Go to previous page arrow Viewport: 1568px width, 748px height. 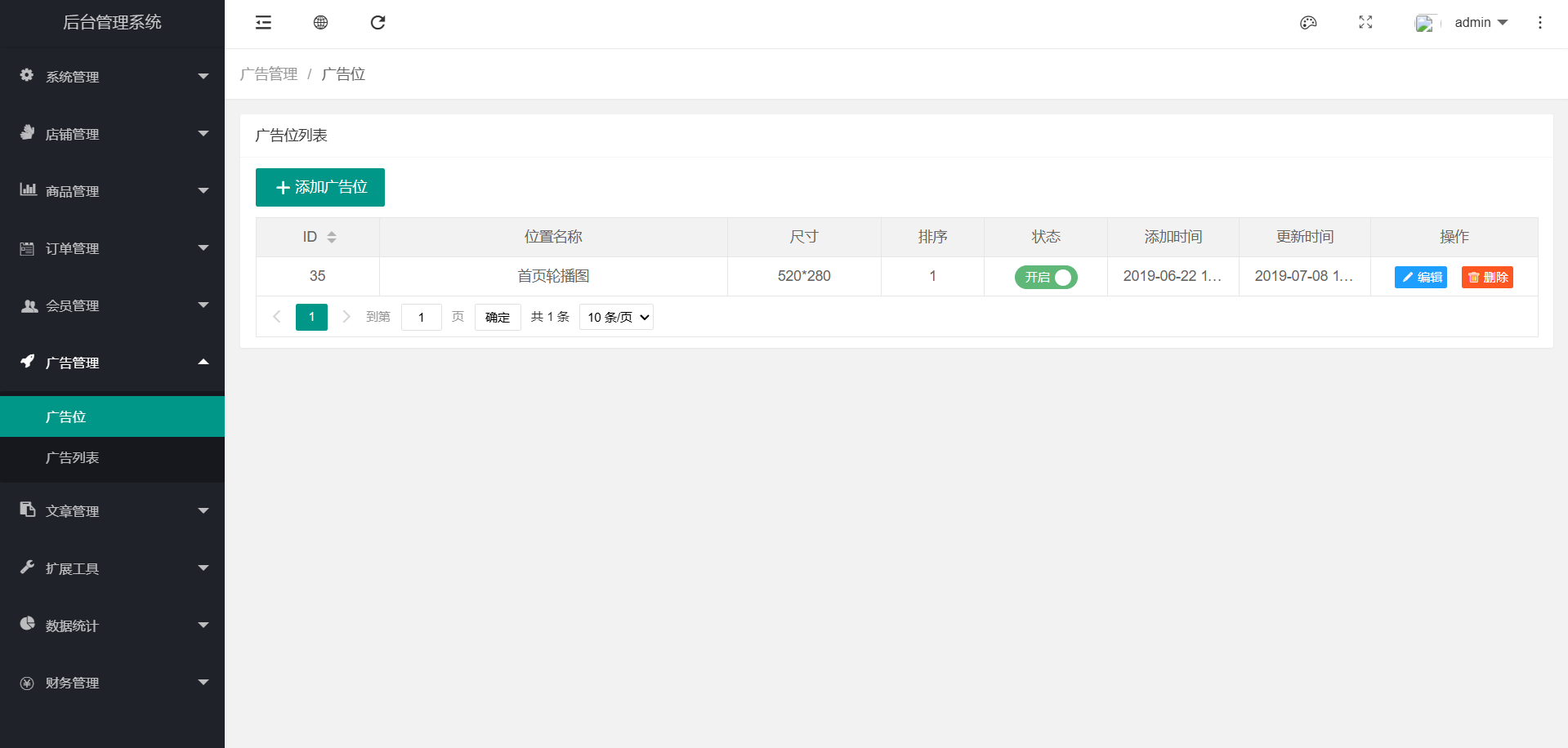[276, 317]
